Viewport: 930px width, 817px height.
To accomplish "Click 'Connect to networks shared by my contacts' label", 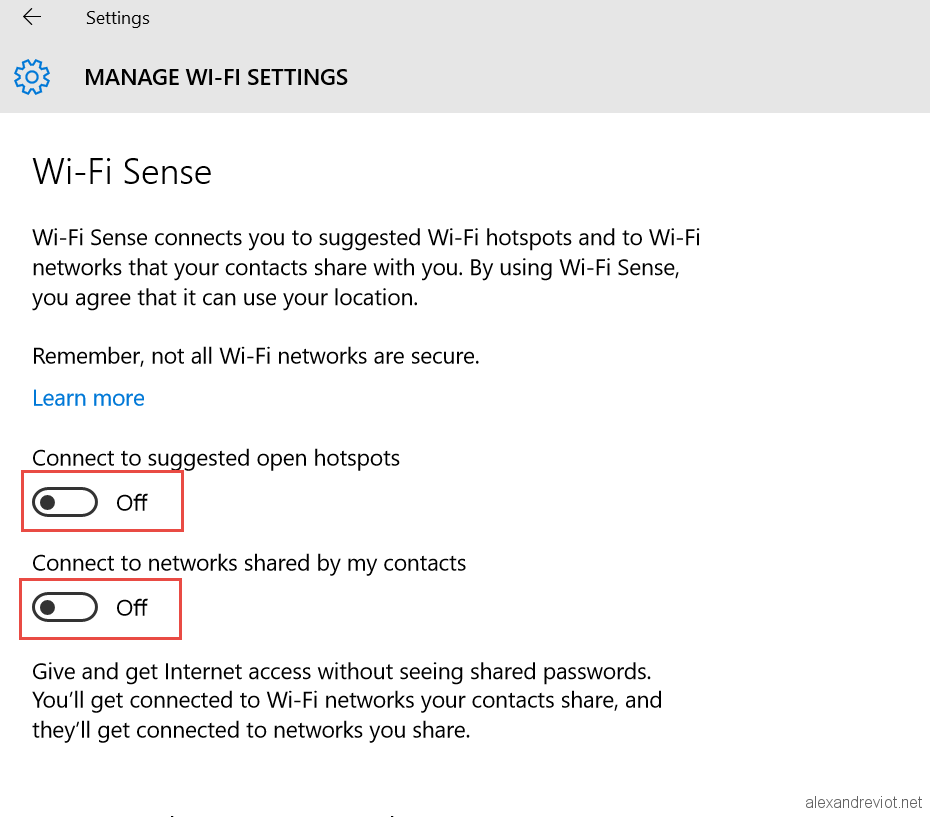I will [x=249, y=563].
